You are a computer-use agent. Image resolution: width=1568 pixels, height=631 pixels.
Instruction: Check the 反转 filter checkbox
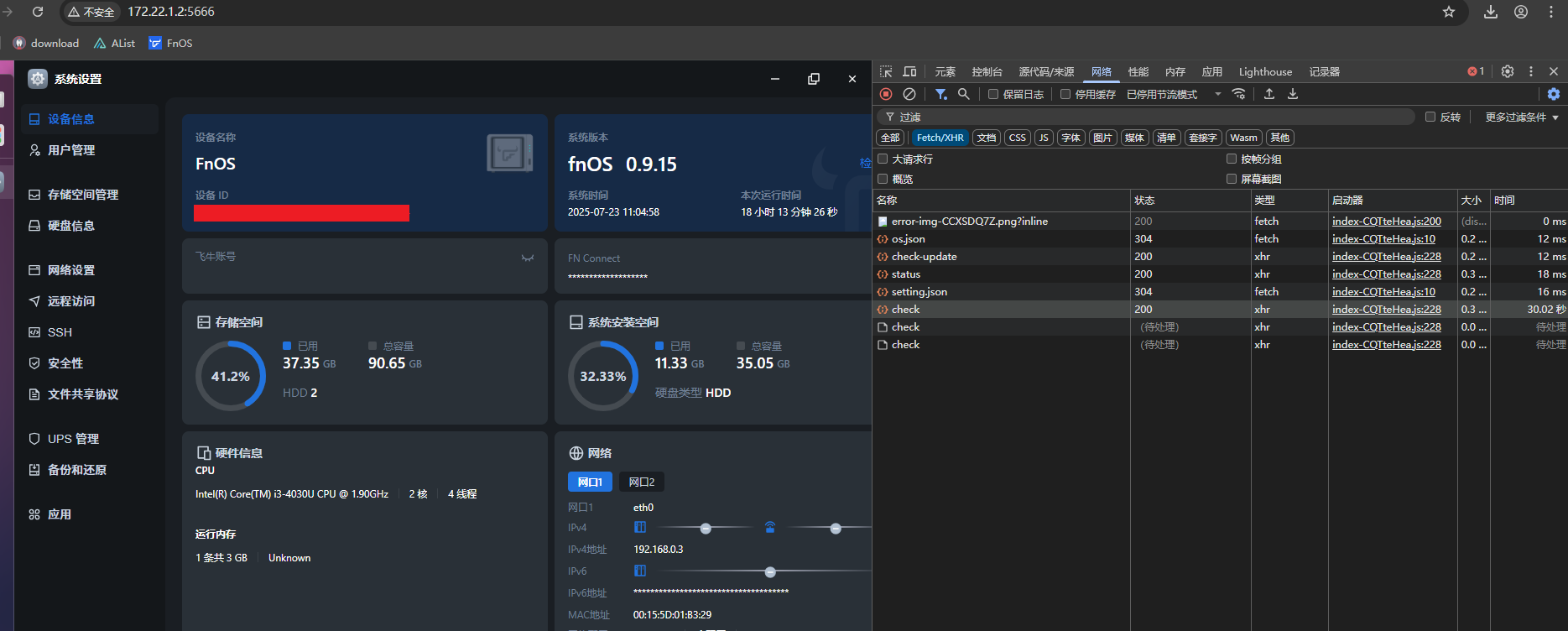point(1430,117)
